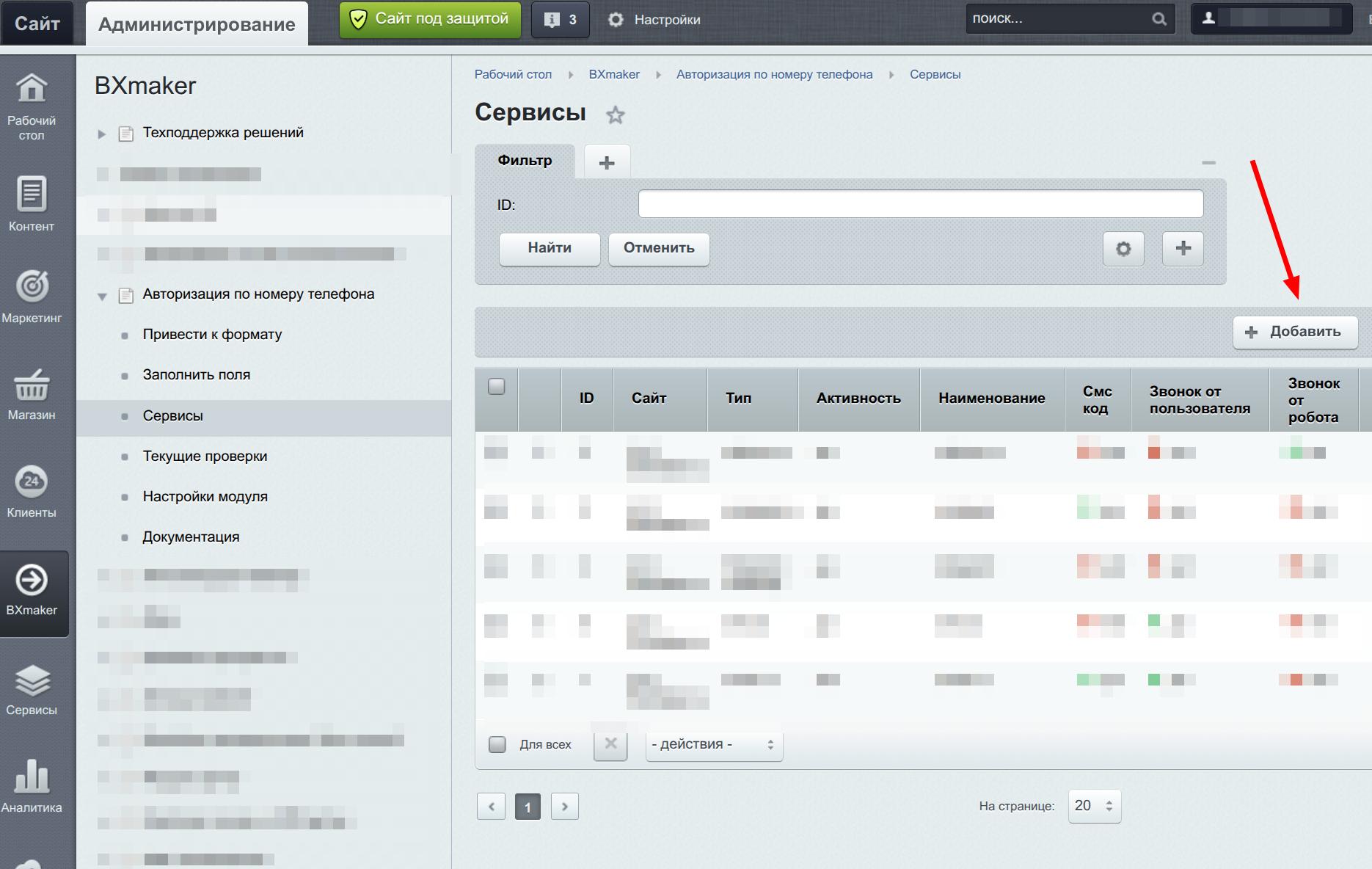Sort table by Тип column header
The image size is (1372, 869).
coord(753,399)
